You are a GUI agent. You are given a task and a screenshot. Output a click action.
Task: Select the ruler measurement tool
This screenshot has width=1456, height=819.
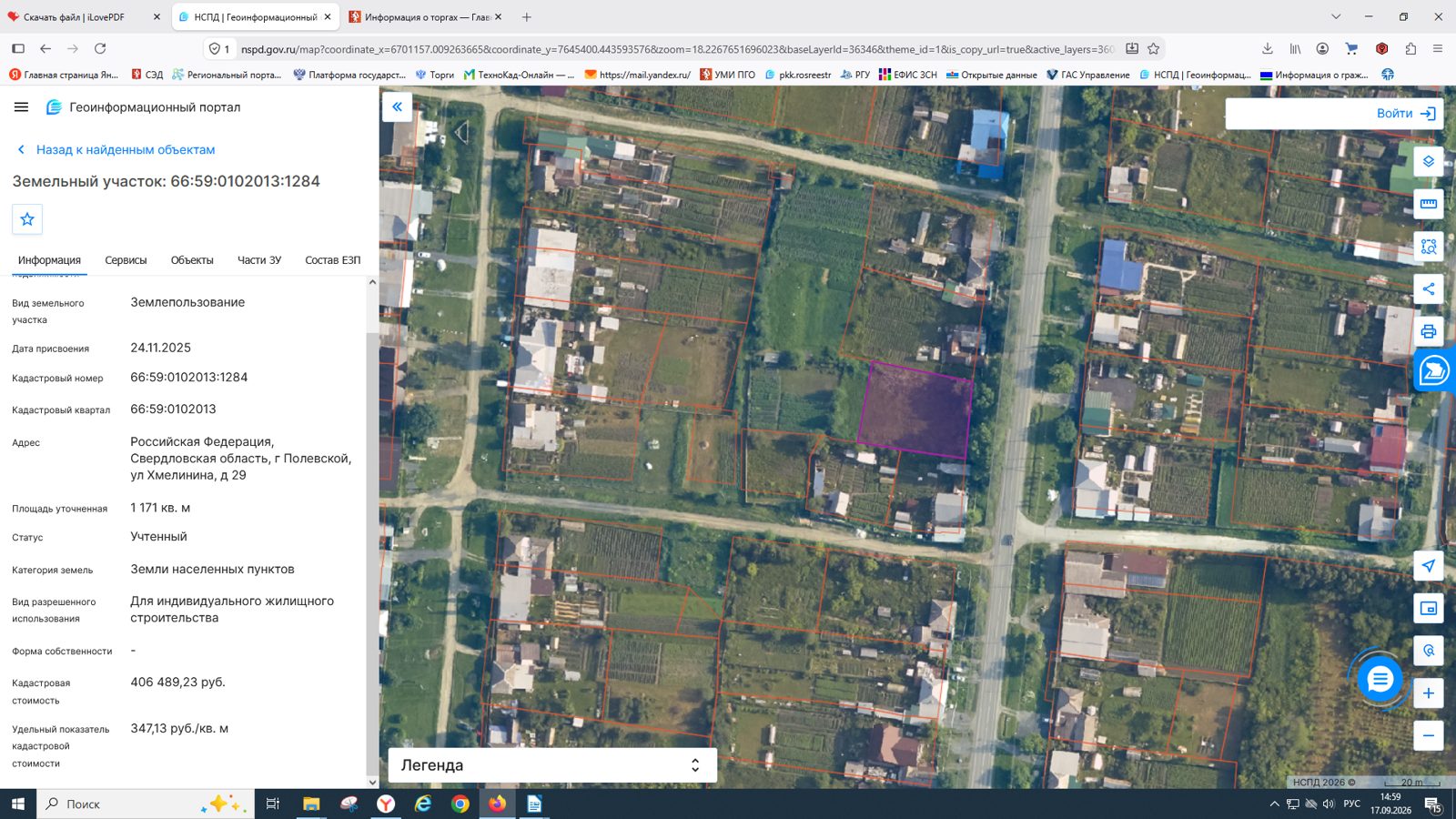[1428, 204]
